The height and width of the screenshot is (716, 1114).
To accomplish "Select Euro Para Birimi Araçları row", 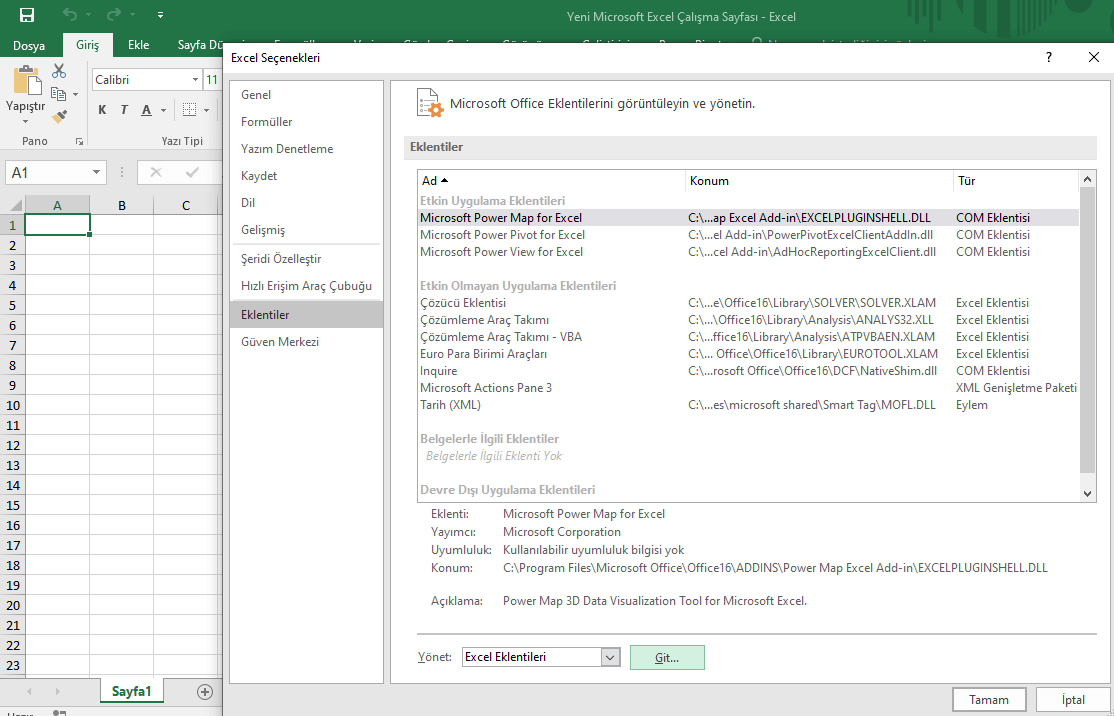I will 748,354.
